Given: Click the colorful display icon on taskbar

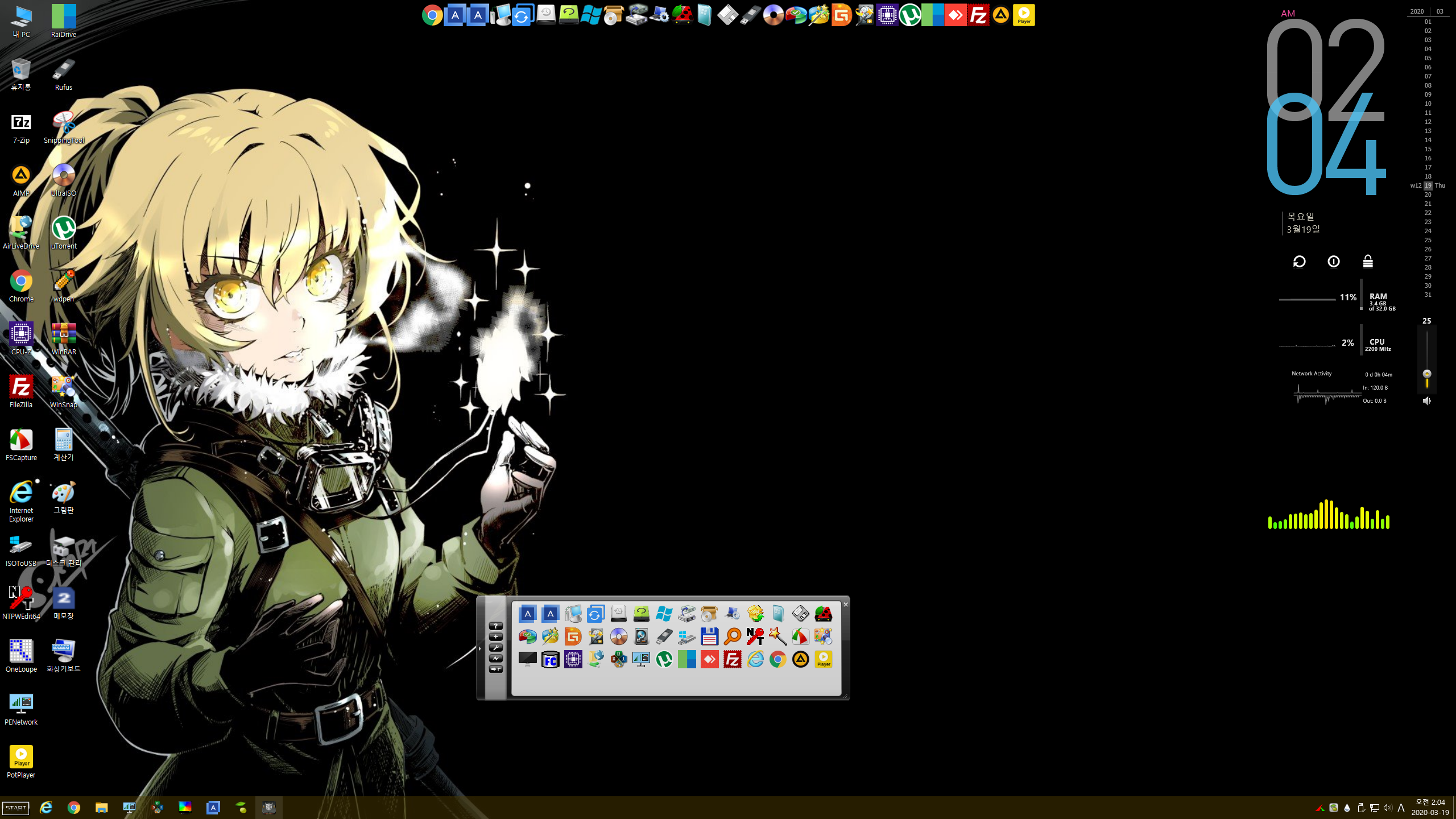Looking at the screenshot, I should tap(185, 808).
